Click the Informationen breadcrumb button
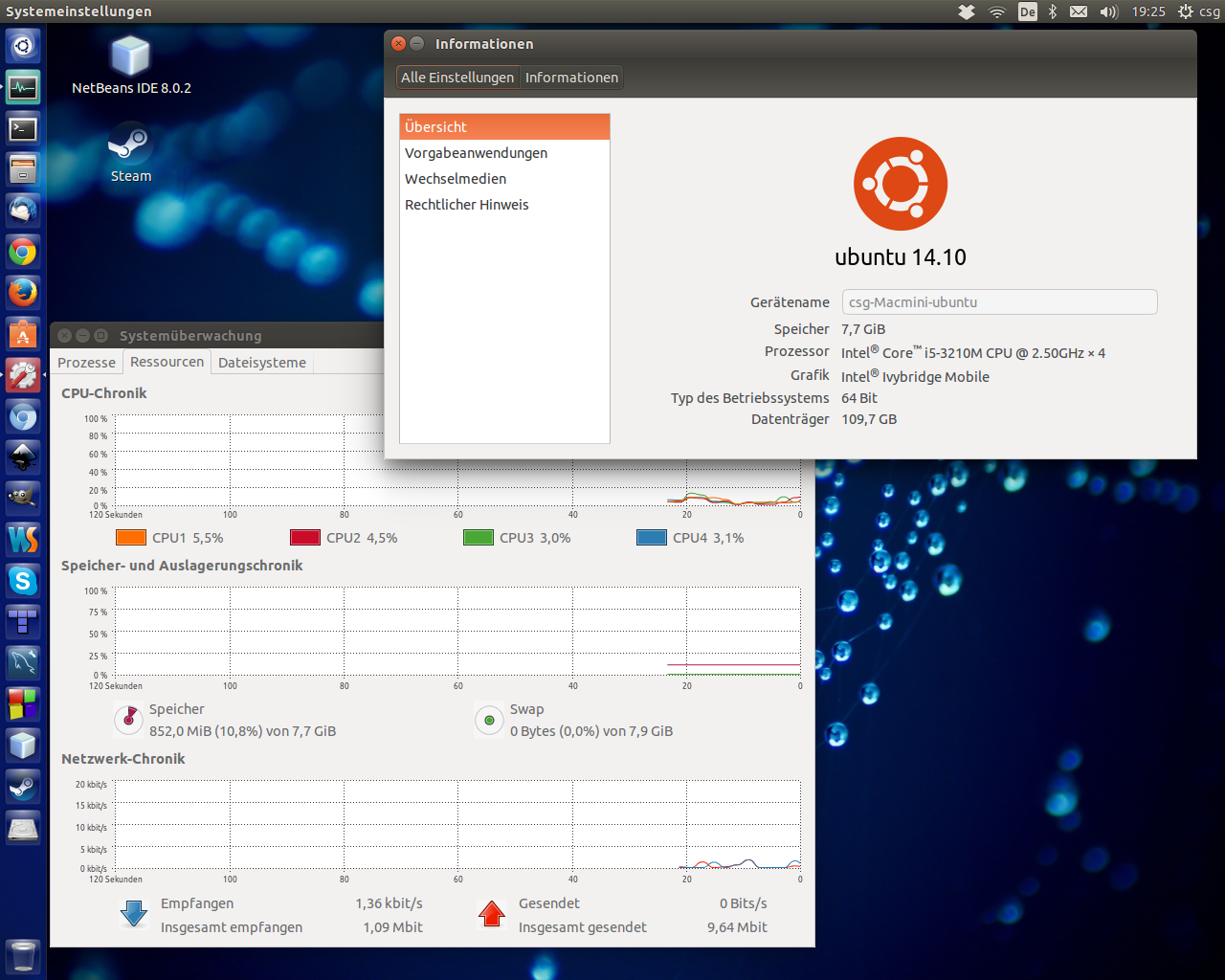Viewport: 1225px width, 980px height. [571, 78]
